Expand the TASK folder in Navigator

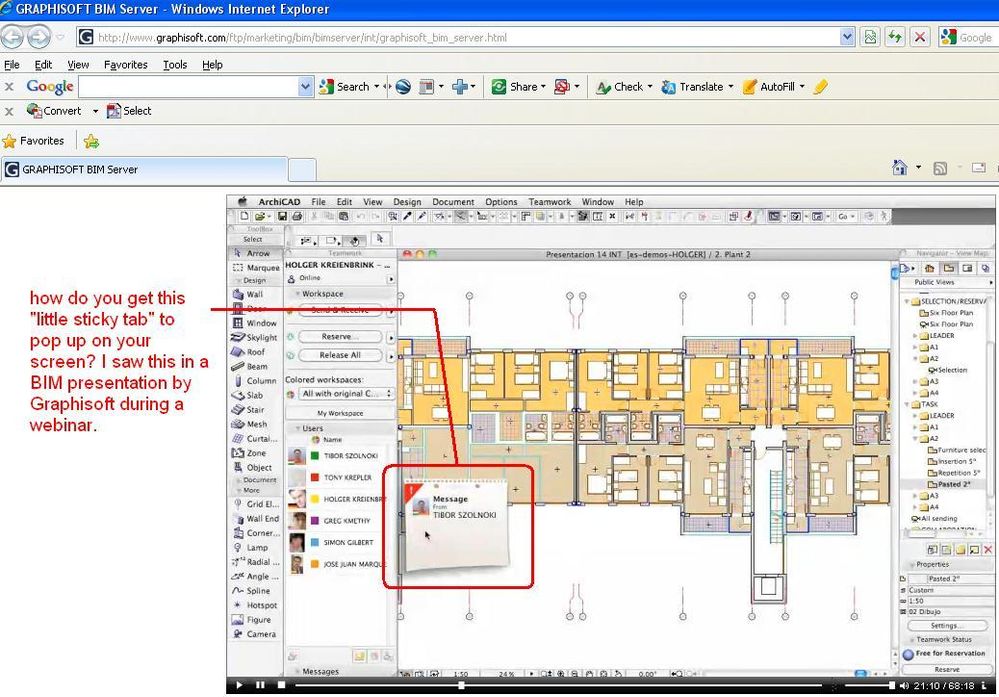pos(907,405)
